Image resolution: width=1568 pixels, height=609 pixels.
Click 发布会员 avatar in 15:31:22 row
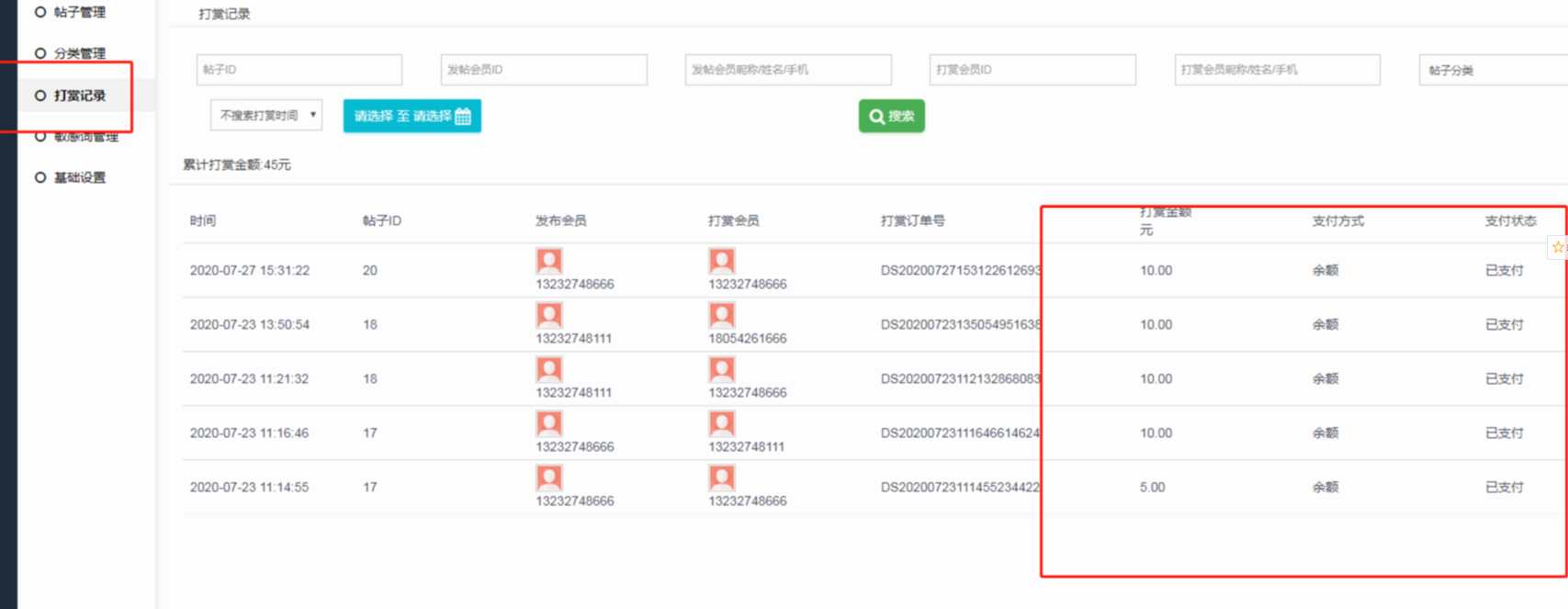(x=549, y=261)
